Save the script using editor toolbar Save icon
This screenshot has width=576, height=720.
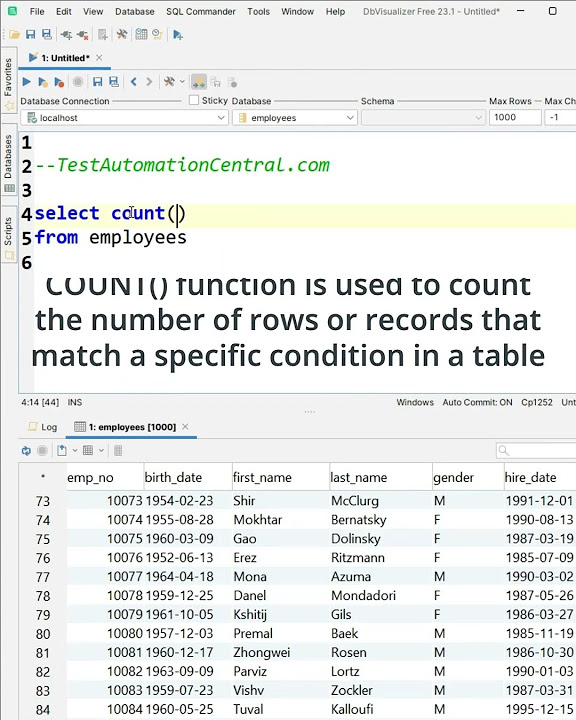click(97, 82)
